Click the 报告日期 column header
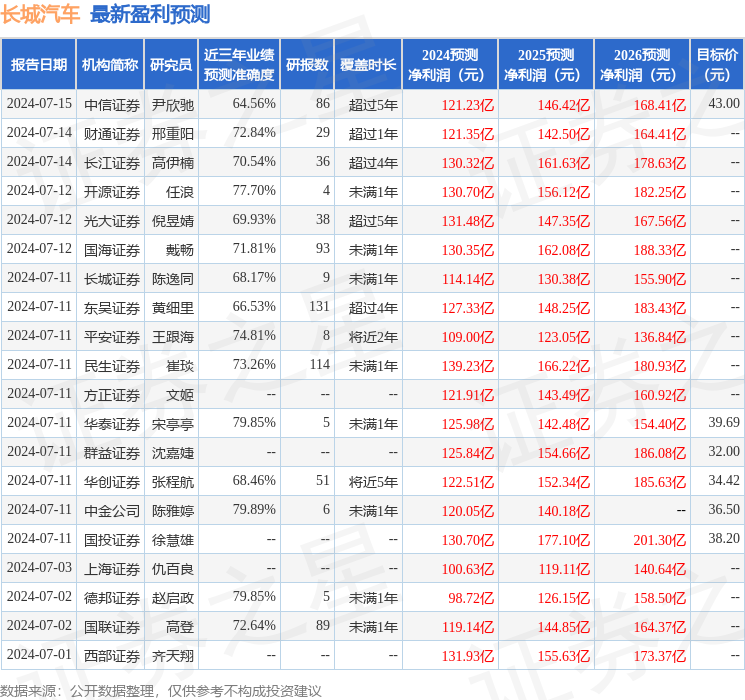The height and width of the screenshot is (700, 745). click(x=38, y=65)
